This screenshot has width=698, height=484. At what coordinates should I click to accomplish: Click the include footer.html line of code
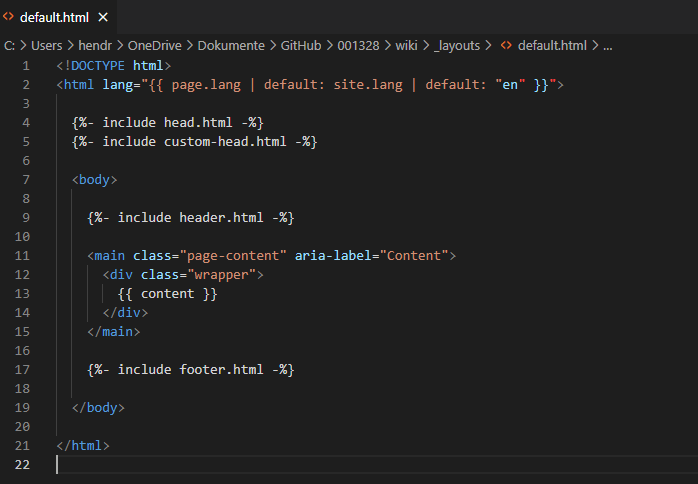(x=190, y=370)
